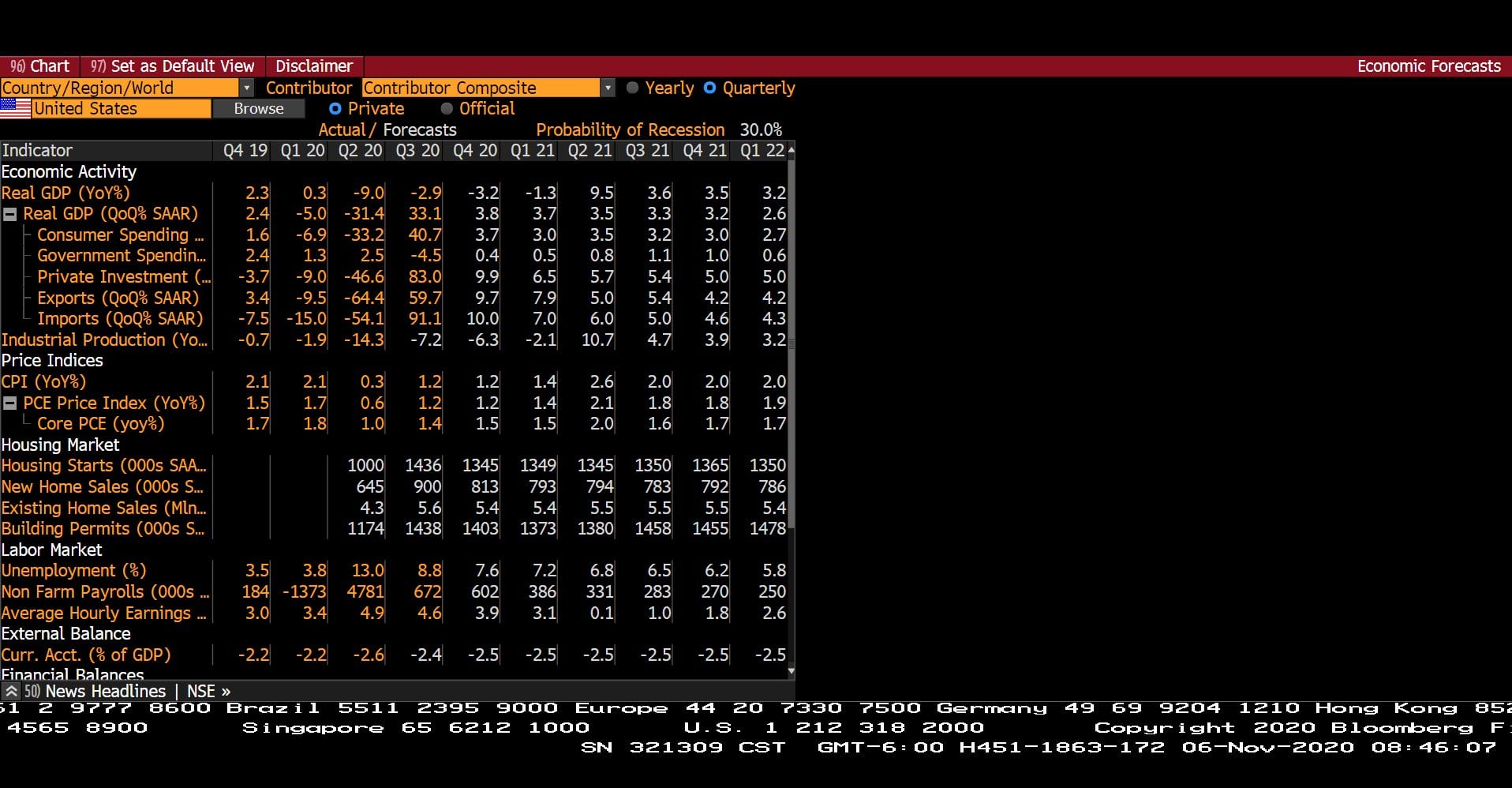Select the Government Spending indicator row
Screen dimensions: 1512x788
[x=122, y=256]
